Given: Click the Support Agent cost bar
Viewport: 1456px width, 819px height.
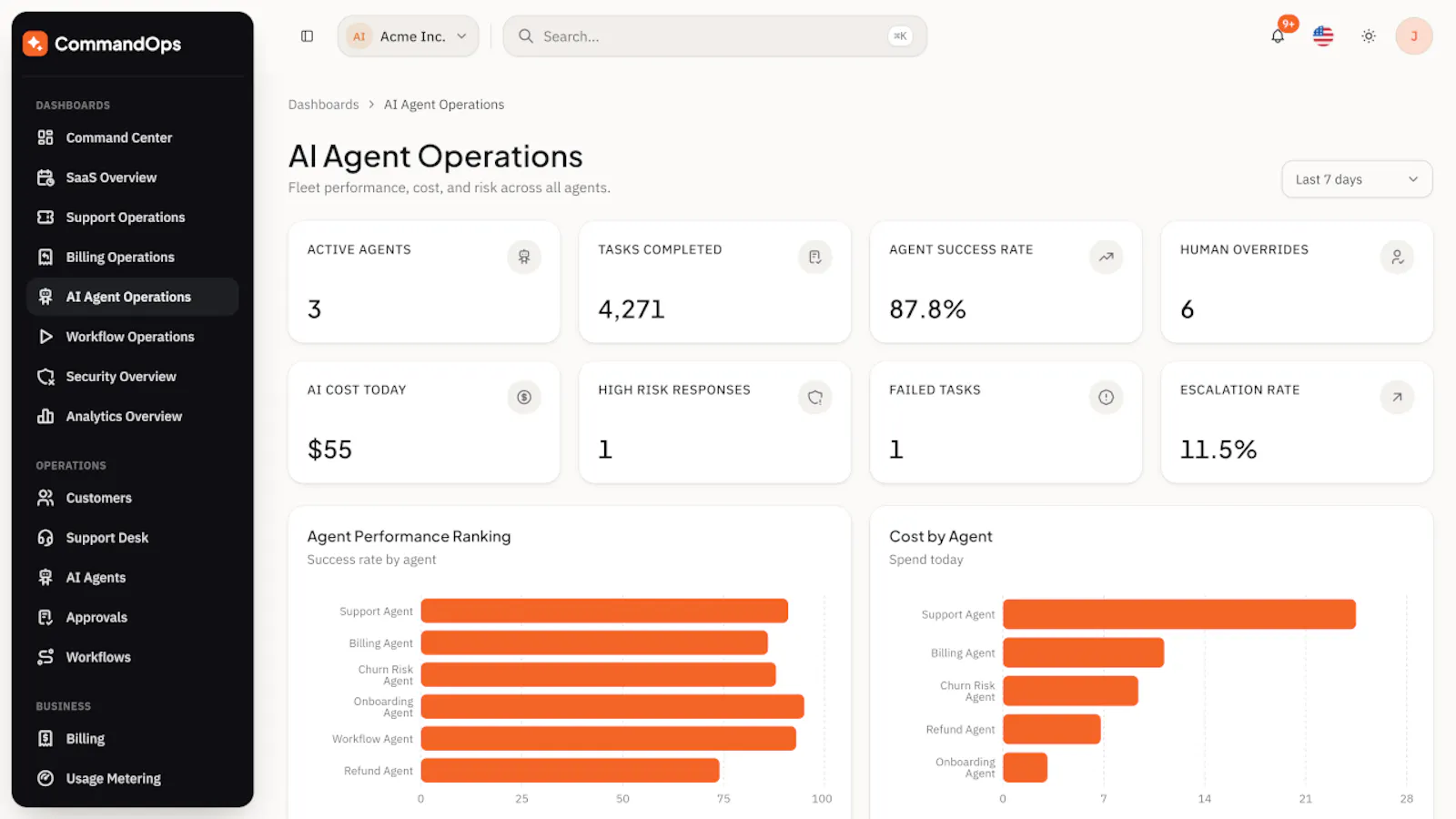Looking at the screenshot, I should point(1179,614).
